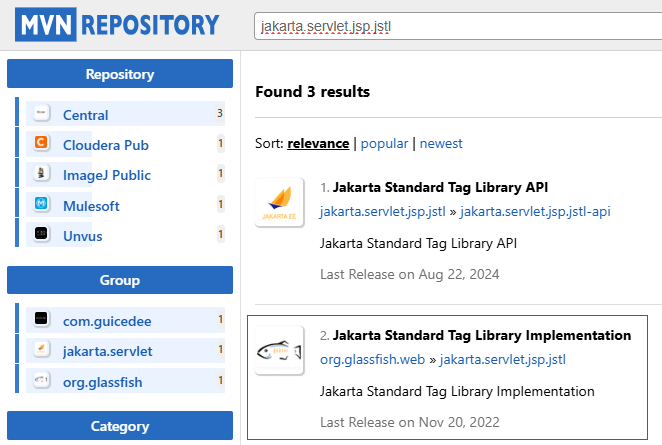662x445 pixels.
Task: Filter by org.glassfish group
Action: point(103,382)
